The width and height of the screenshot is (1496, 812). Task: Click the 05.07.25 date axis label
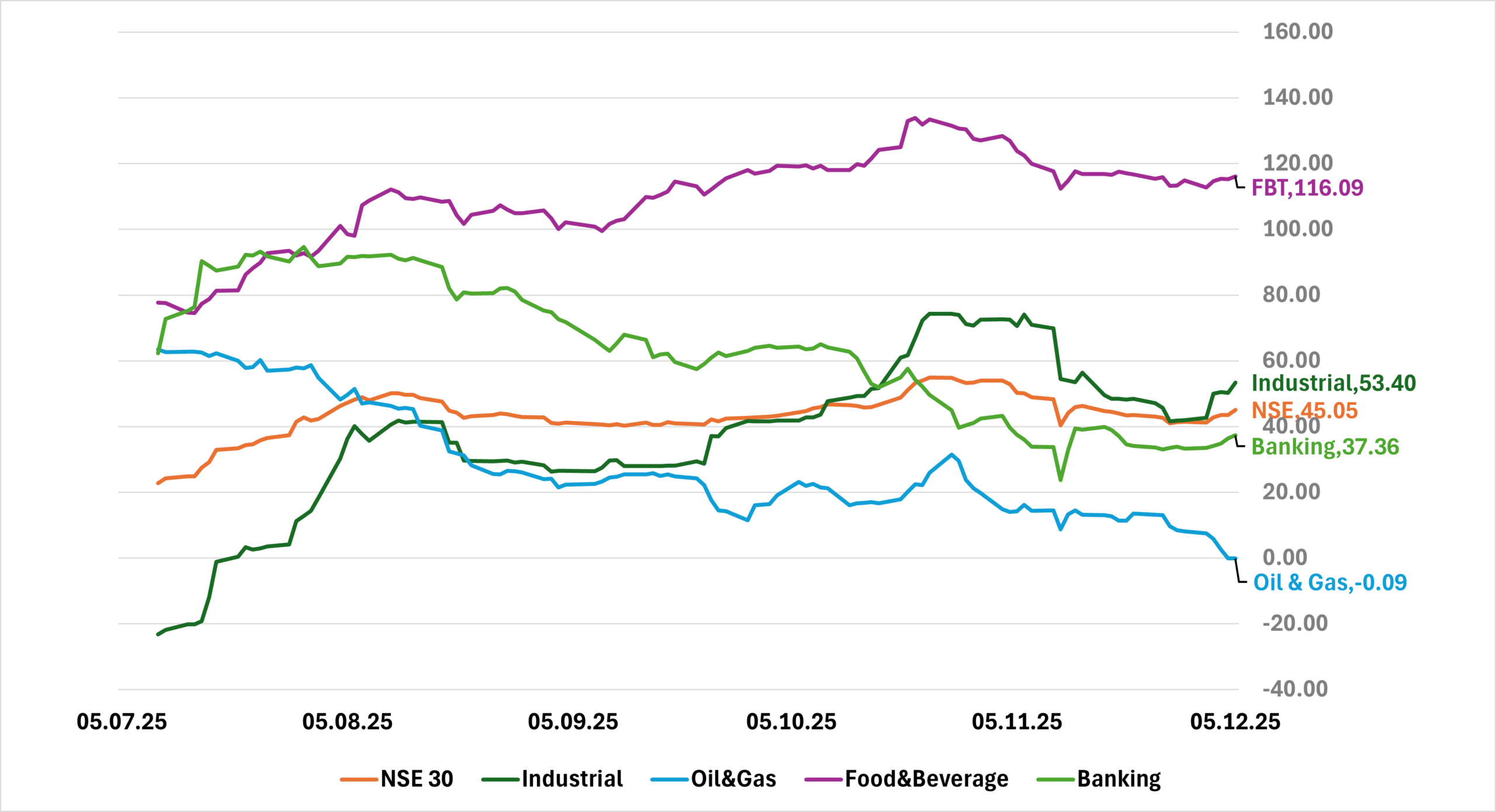tap(122, 722)
